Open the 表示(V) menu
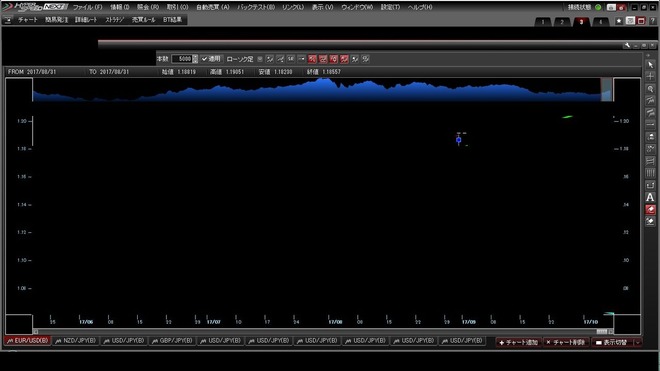Screen dimensions: 660x371 pyautogui.click(x=322, y=7)
